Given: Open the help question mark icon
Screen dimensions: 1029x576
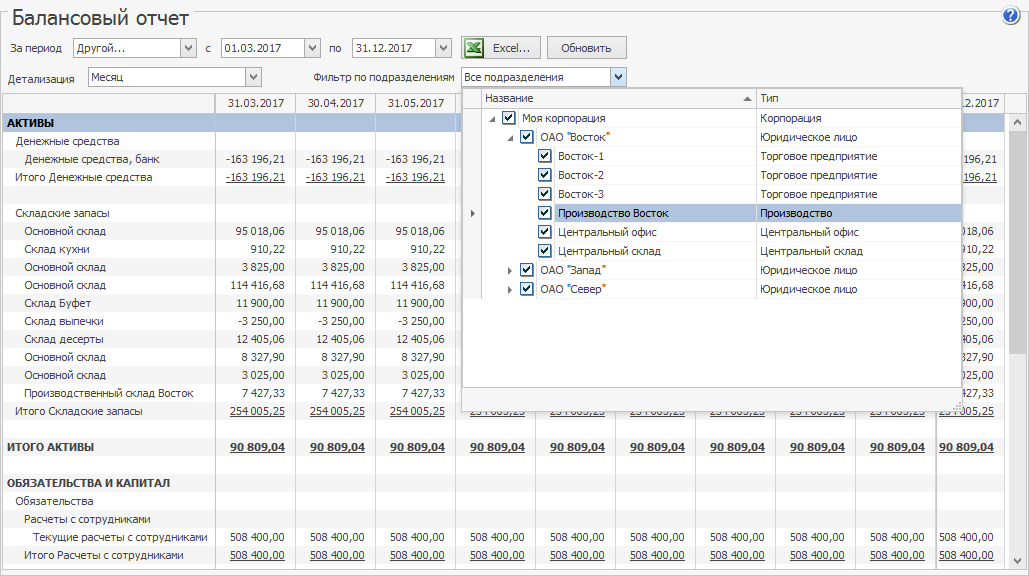Looking at the screenshot, I should point(1010,15).
